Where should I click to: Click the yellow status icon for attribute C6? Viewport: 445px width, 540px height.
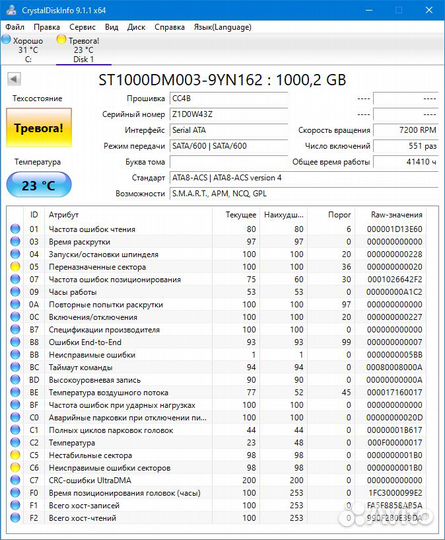15,468
